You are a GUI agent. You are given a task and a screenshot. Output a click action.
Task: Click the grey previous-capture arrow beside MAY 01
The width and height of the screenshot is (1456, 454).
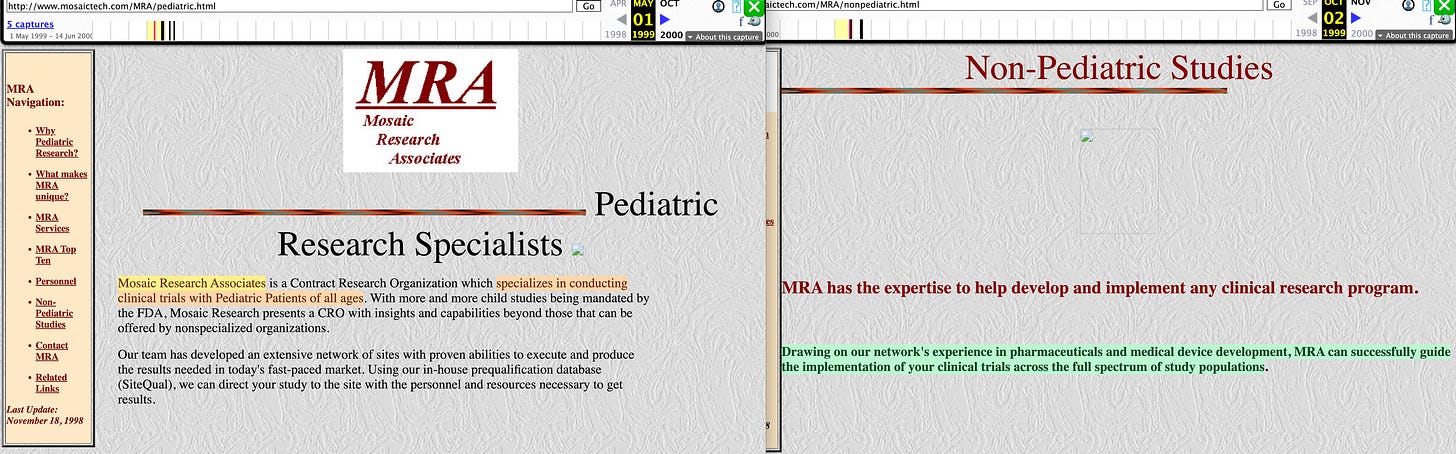click(622, 19)
